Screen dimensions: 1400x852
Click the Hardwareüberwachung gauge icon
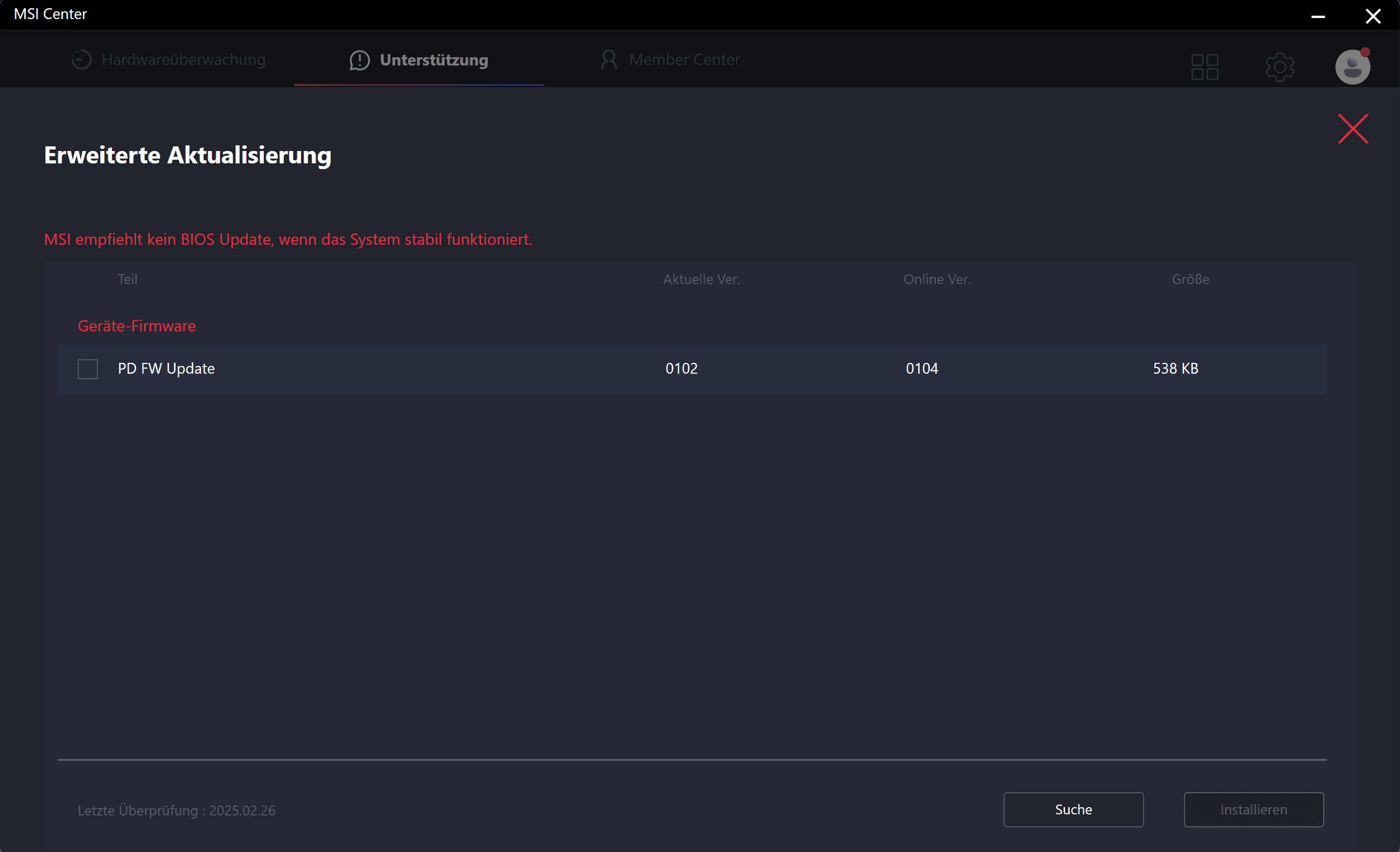(81, 60)
